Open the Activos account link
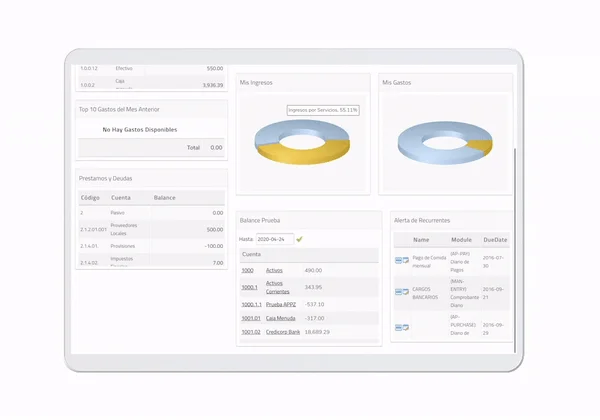The width and height of the screenshot is (600, 420). pyautogui.click(x=274, y=270)
